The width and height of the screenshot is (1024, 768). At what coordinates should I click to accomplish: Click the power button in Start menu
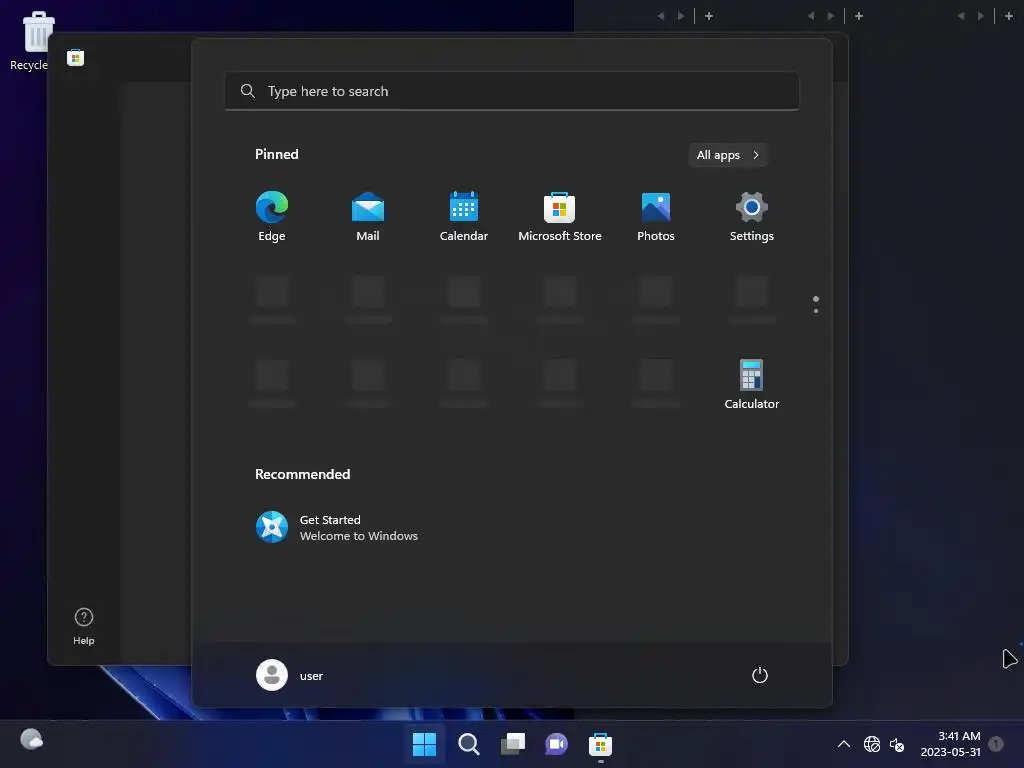click(760, 675)
